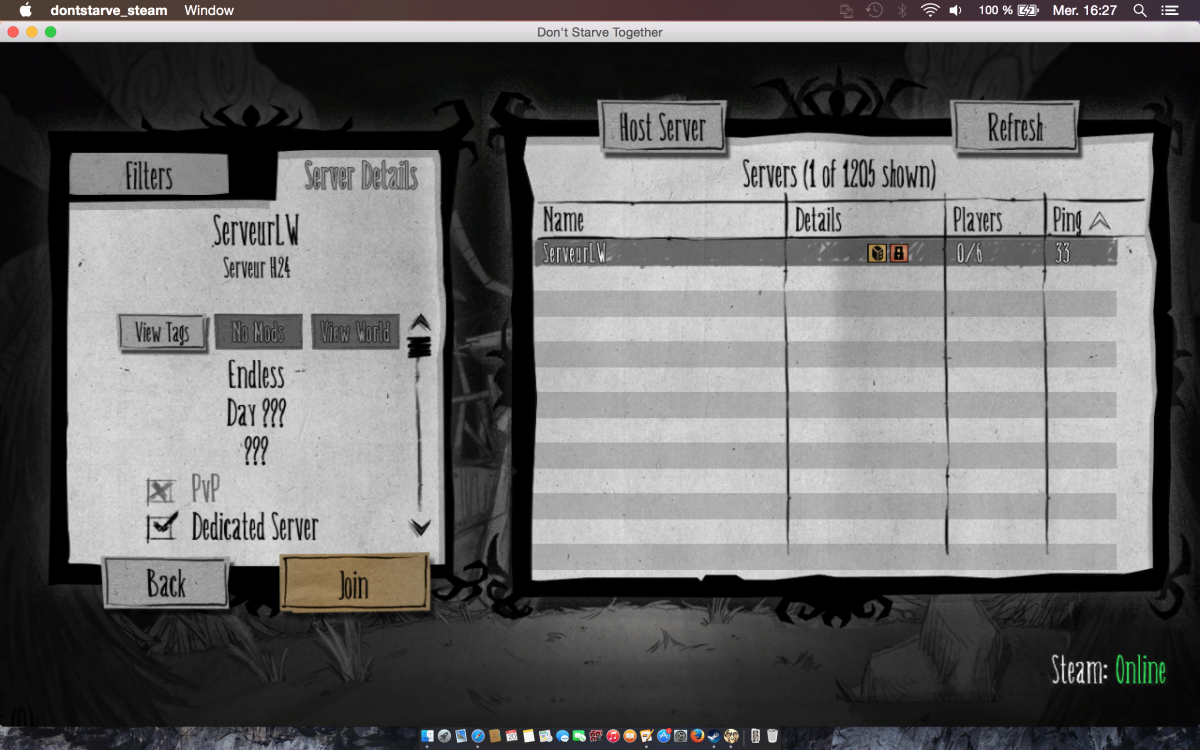Open Photo Booth from the dock
1200x750 pixels.
tap(596, 736)
